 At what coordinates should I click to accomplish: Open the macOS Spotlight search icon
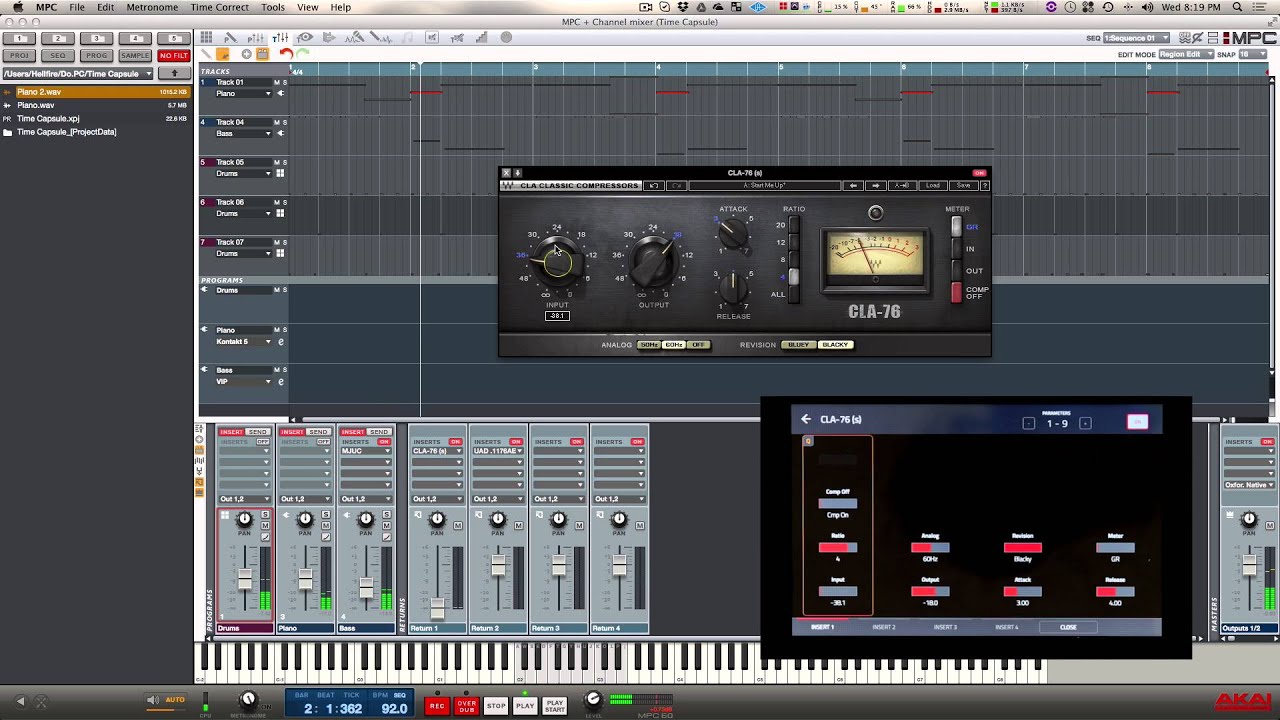tap(1238, 7)
